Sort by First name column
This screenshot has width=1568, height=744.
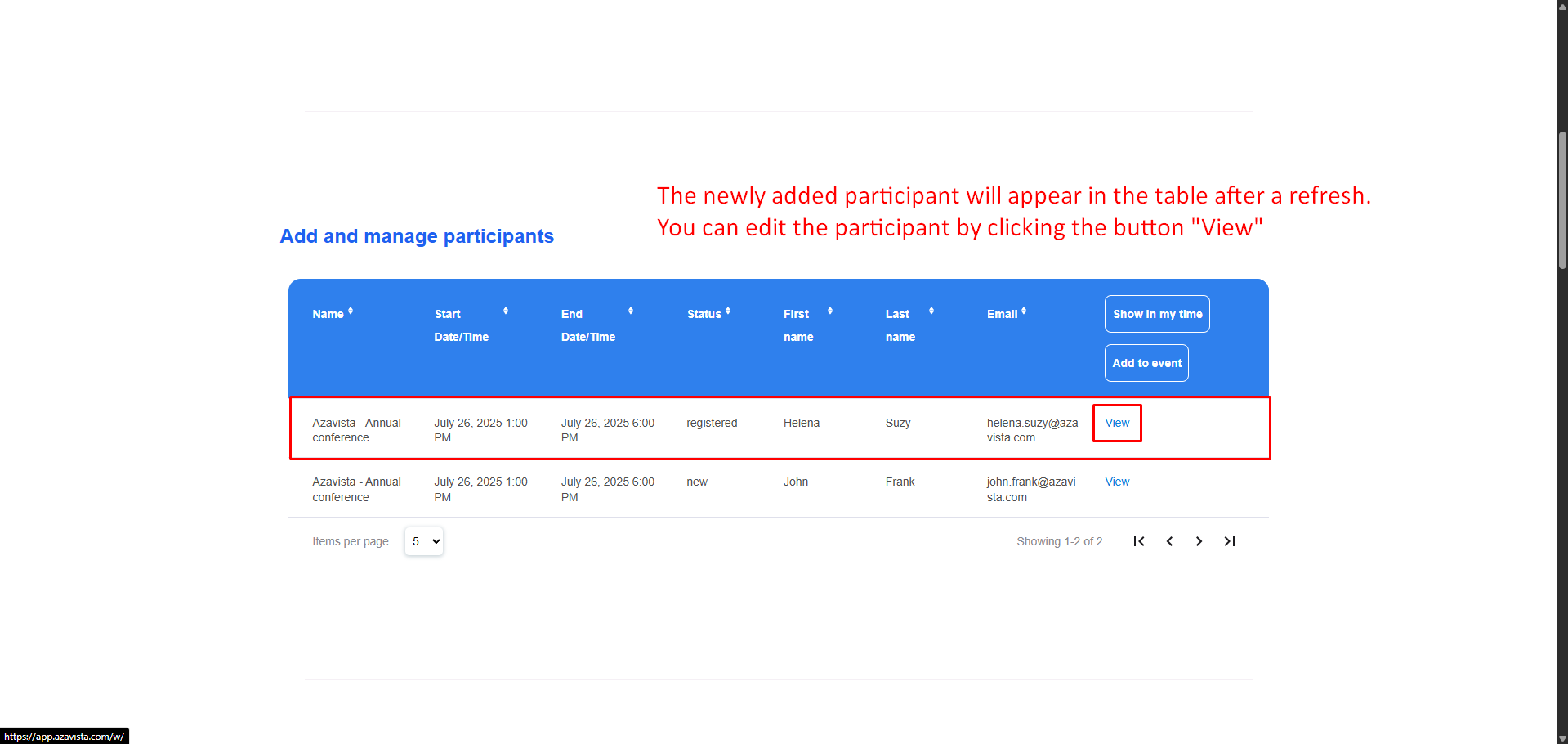tap(830, 311)
